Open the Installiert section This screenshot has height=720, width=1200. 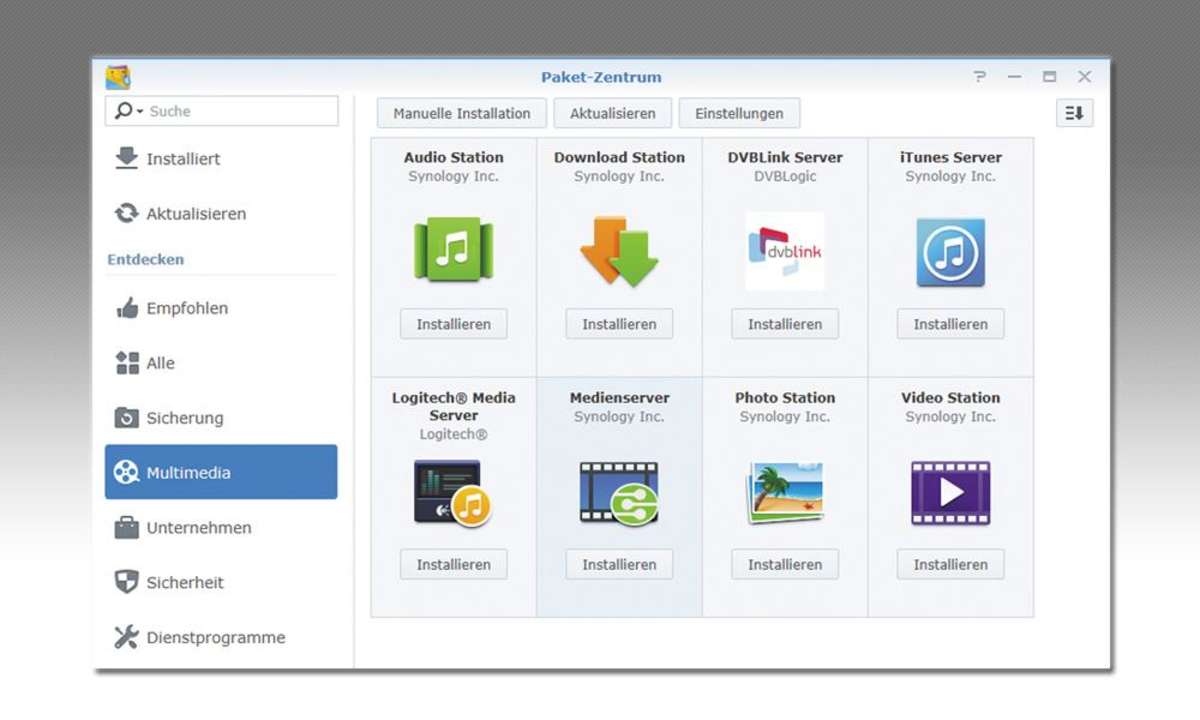point(221,159)
